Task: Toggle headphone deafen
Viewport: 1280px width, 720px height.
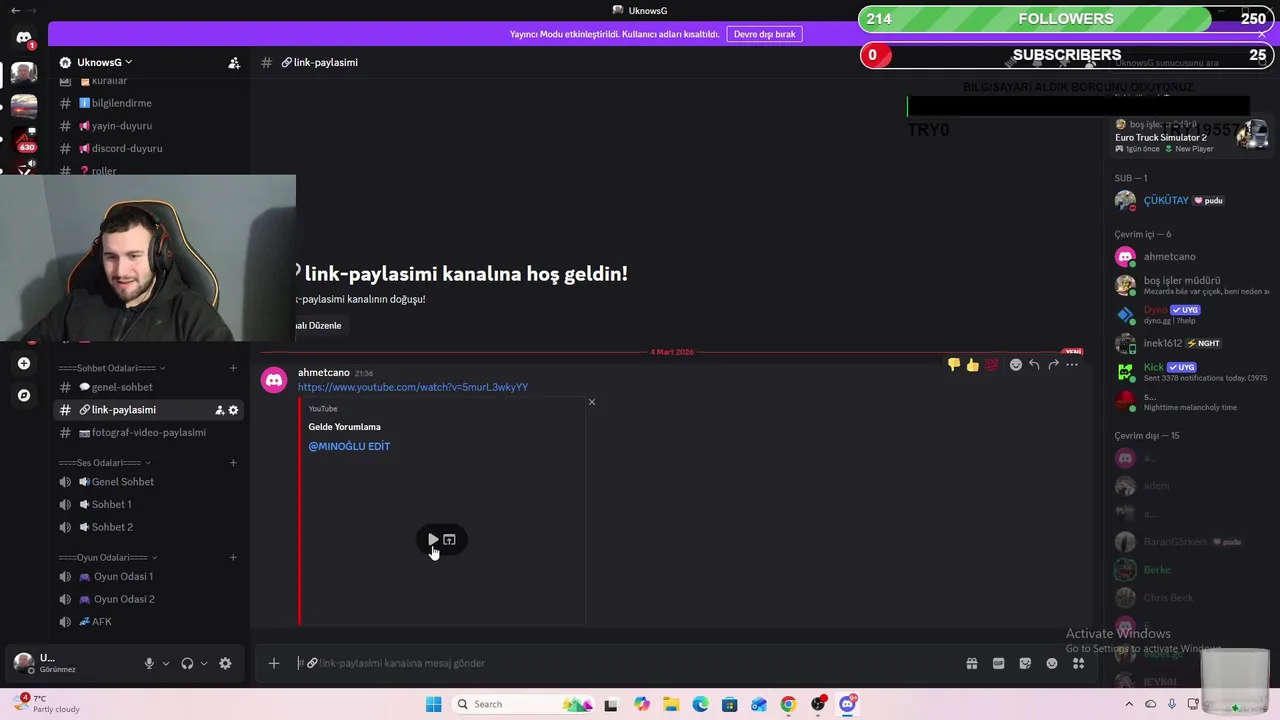Action: [x=187, y=663]
